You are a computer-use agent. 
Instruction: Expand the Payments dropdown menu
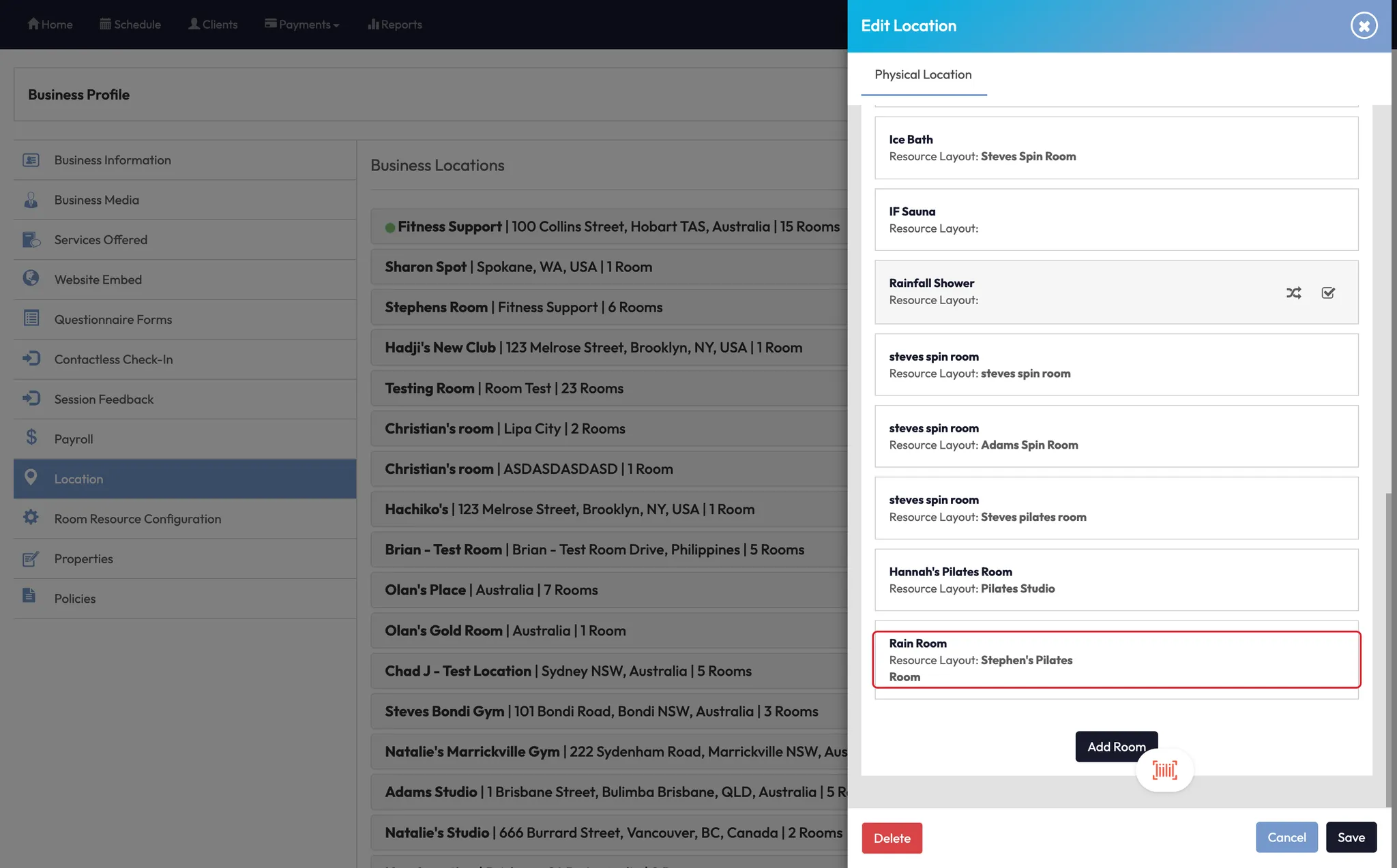click(x=302, y=25)
